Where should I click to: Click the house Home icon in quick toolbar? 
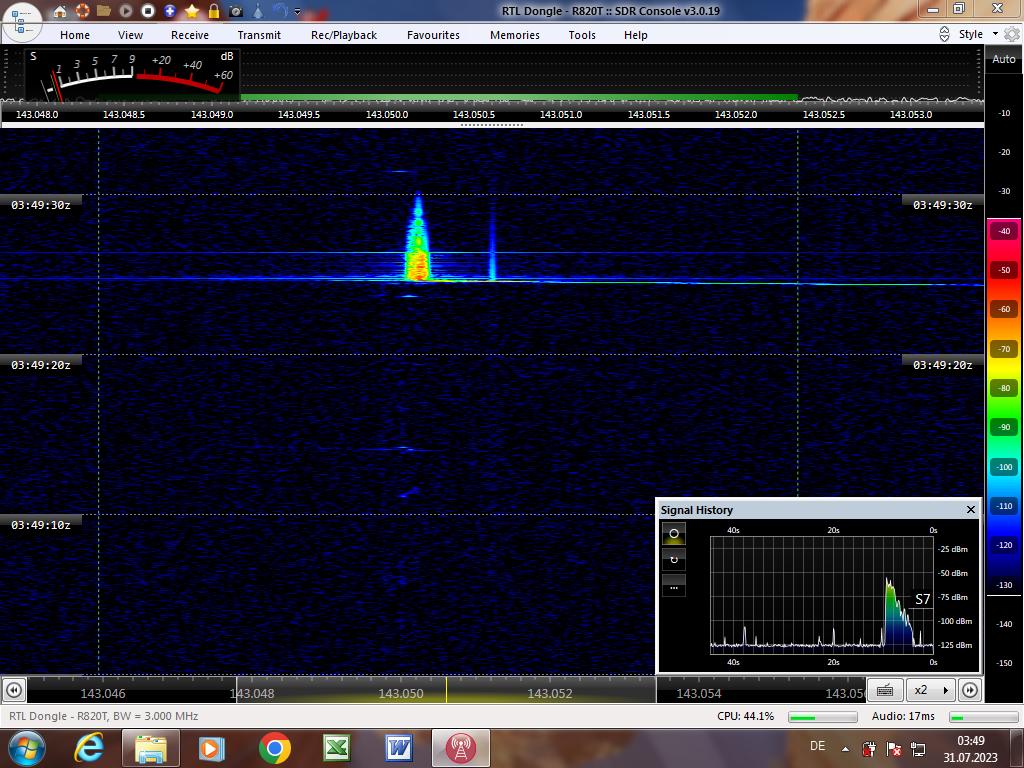coord(59,10)
